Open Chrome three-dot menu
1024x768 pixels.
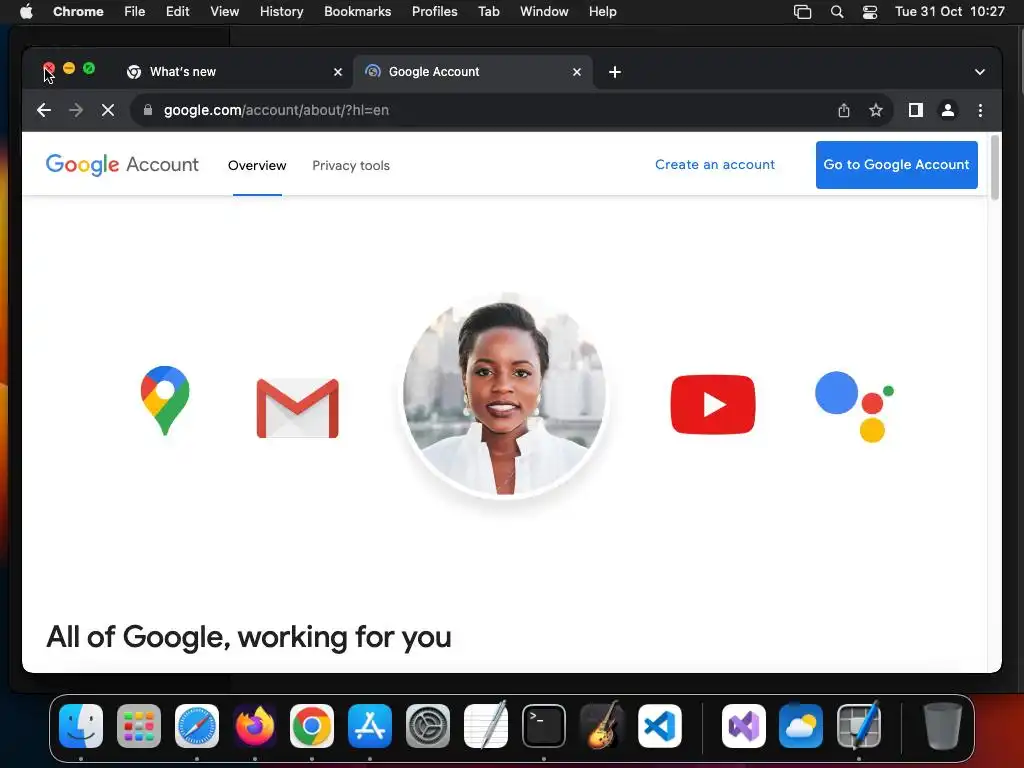[980, 110]
